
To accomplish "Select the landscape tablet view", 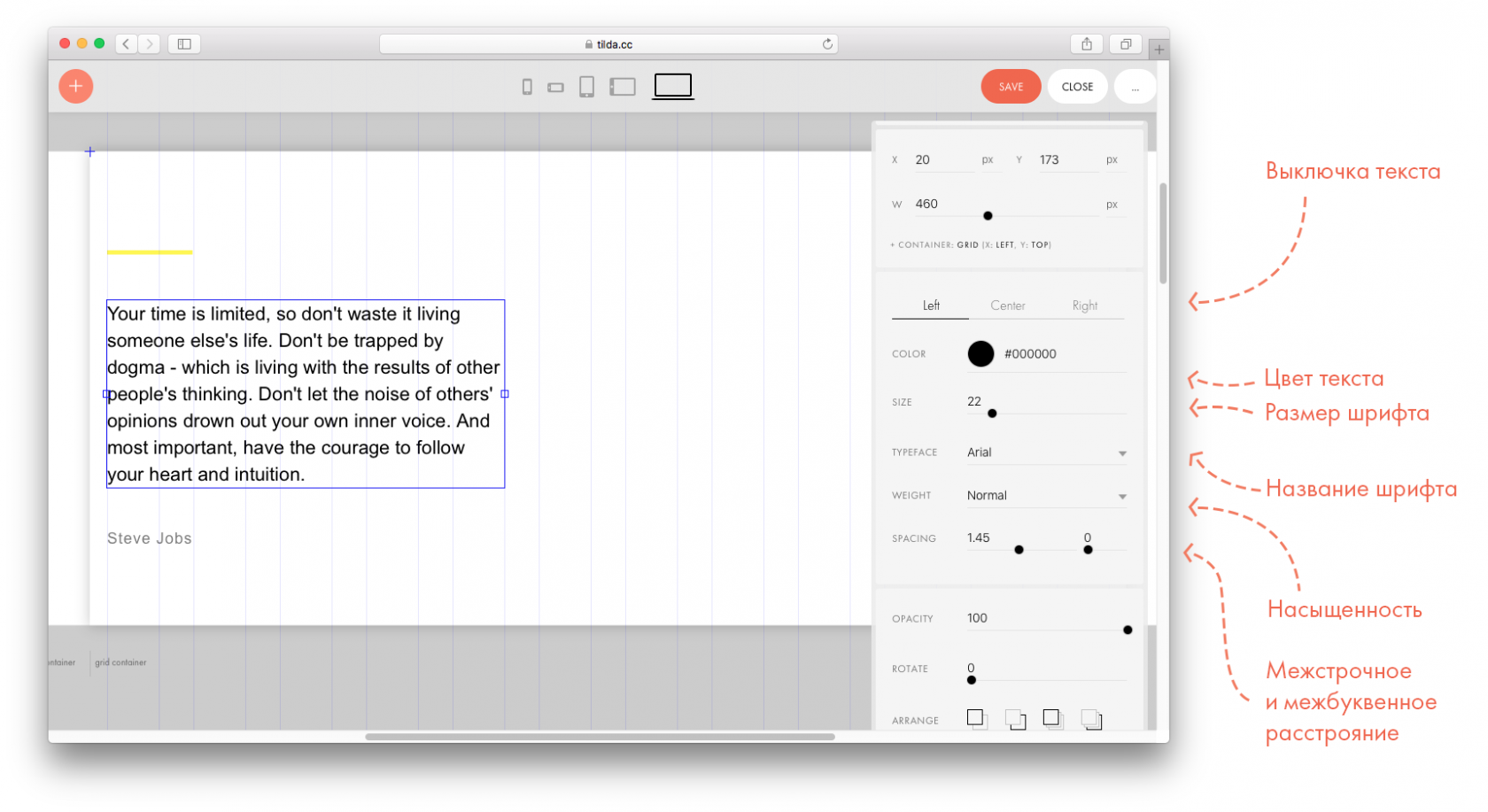I will coord(623,87).
